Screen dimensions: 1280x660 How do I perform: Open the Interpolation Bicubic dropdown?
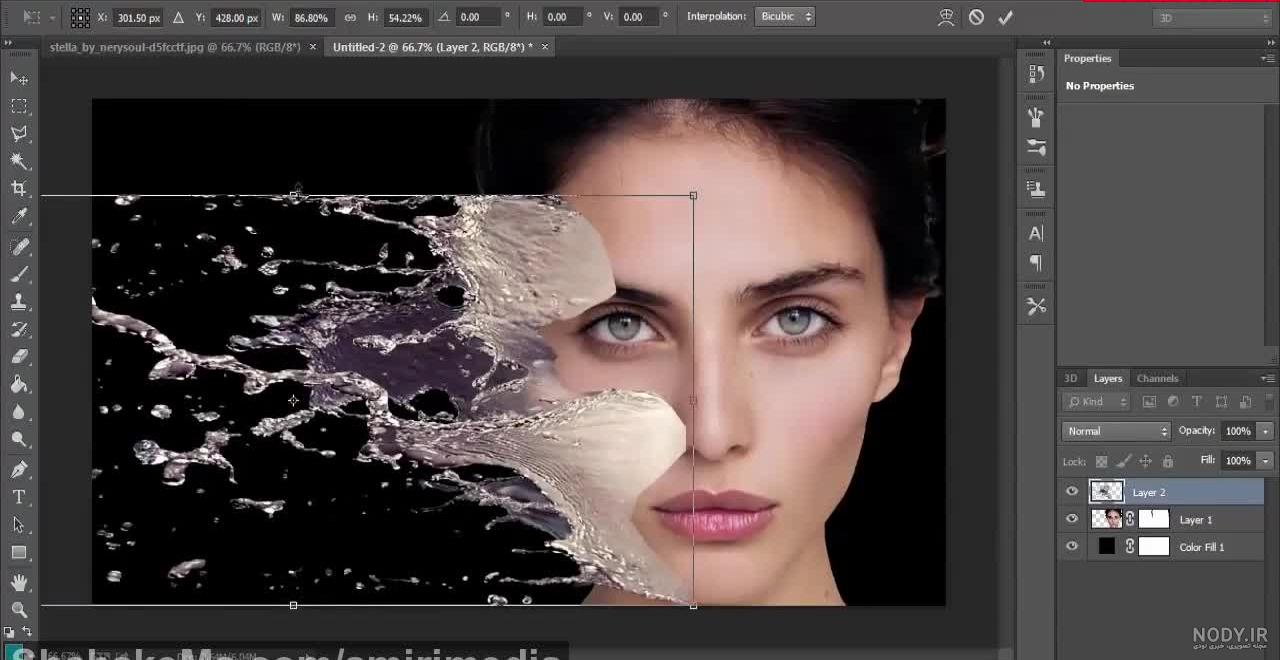point(785,17)
